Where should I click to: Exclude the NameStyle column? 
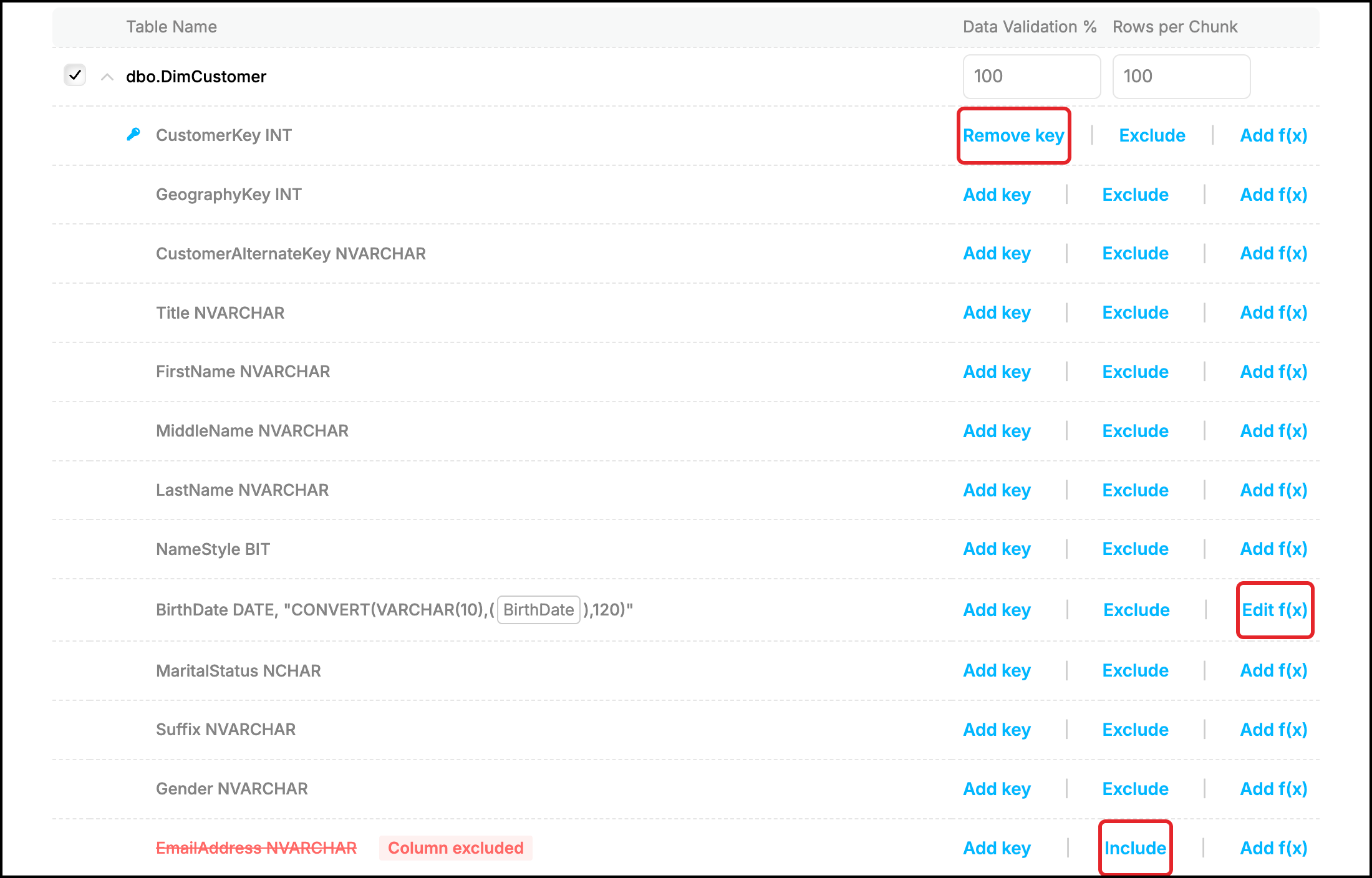[x=1135, y=549]
